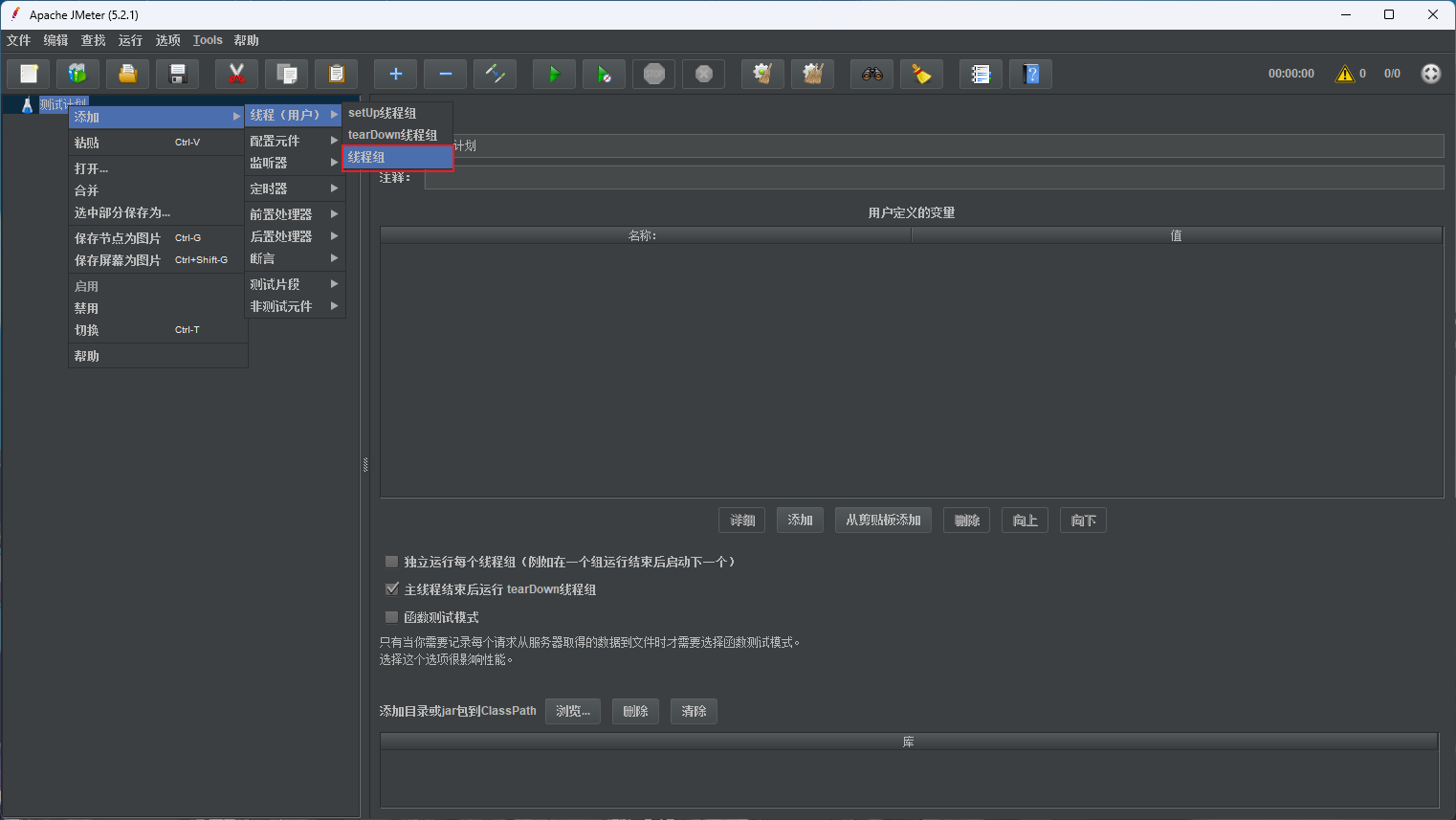
Task: Click the Search binoculars icon
Action: pyautogui.click(x=872, y=74)
